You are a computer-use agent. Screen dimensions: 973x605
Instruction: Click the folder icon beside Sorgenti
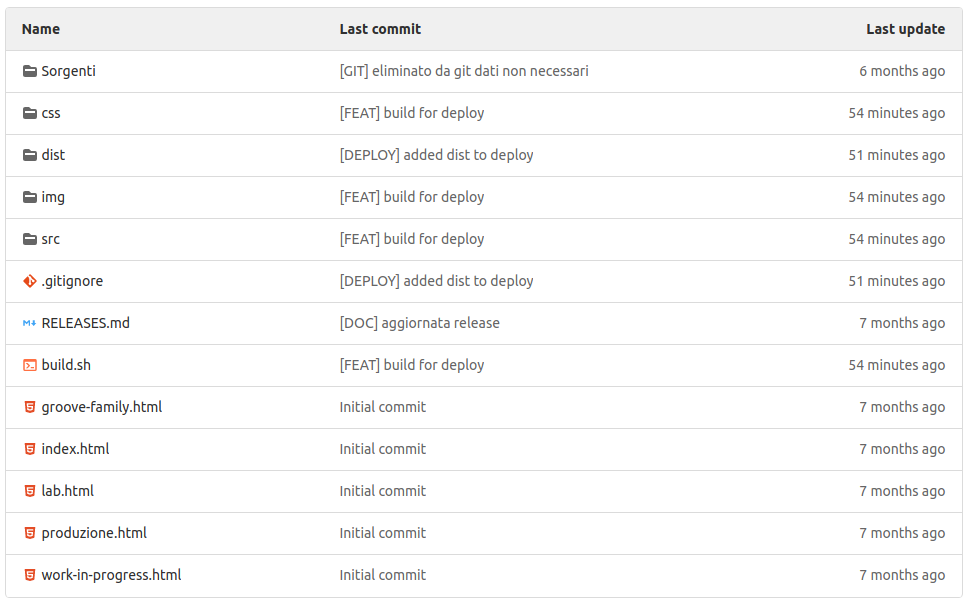coord(30,71)
